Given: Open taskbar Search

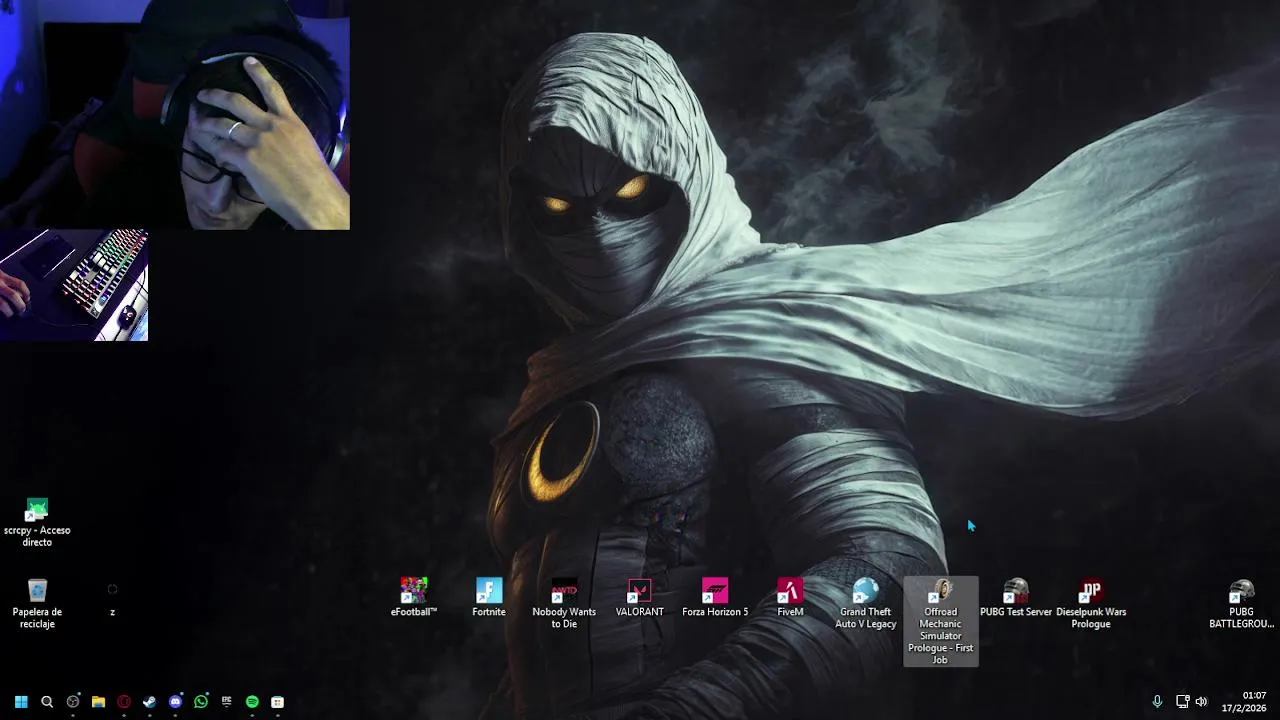Looking at the screenshot, I should point(47,702).
